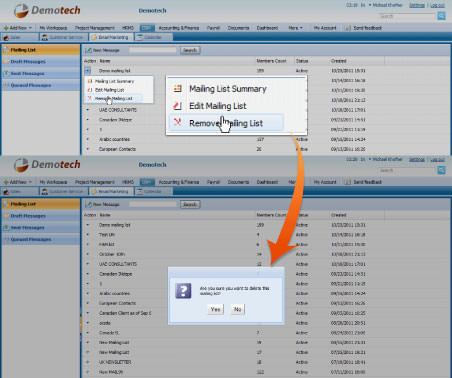
Task: Open the user name dropdown in the upper screenshot
Action: 385,5
